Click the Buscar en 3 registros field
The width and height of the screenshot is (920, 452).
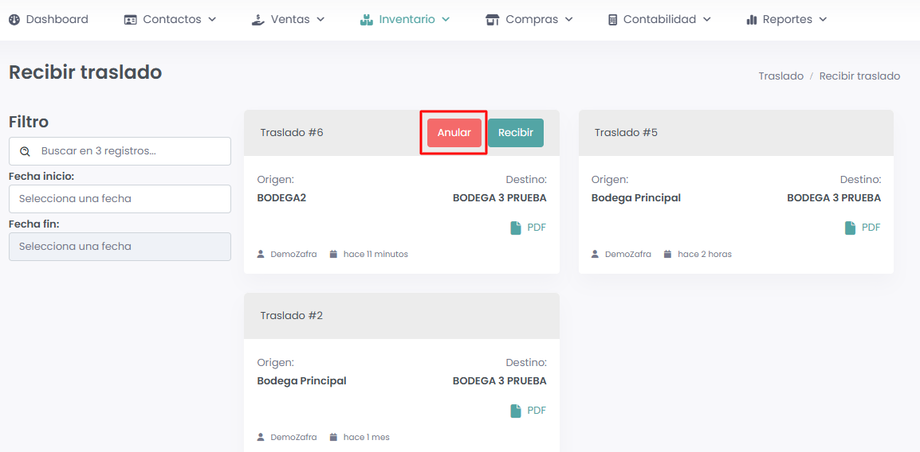[130, 151]
